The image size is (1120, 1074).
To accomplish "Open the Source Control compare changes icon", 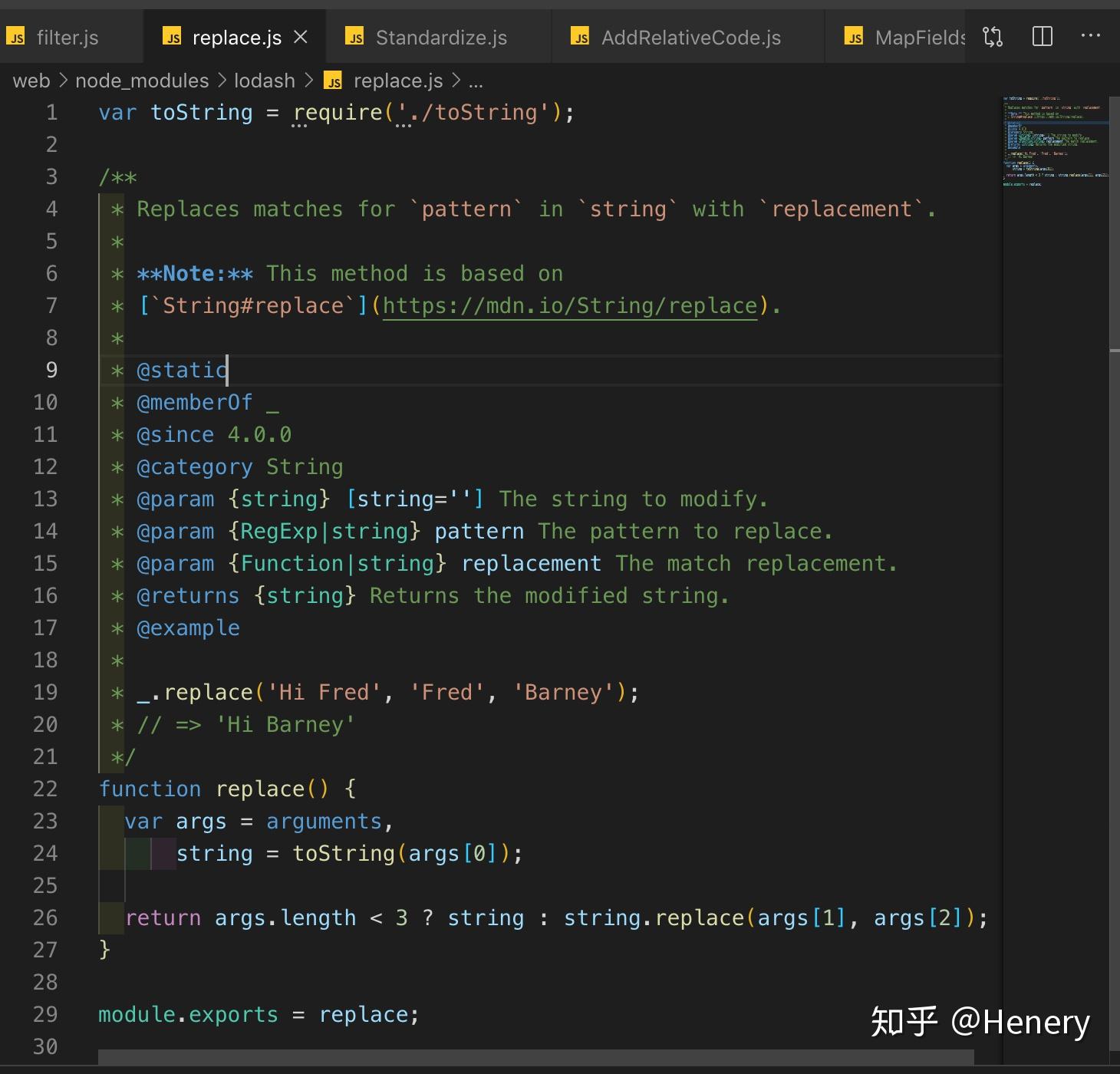I will pyautogui.click(x=993, y=36).
